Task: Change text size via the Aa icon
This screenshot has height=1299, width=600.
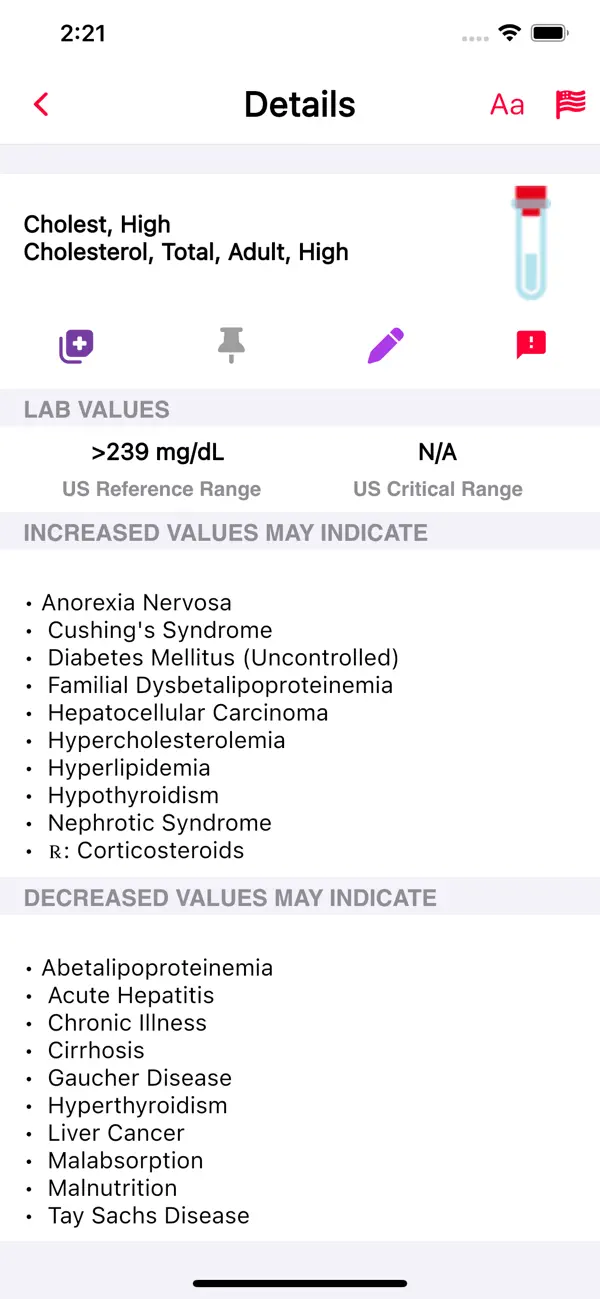Action: [x=507, y=104]
